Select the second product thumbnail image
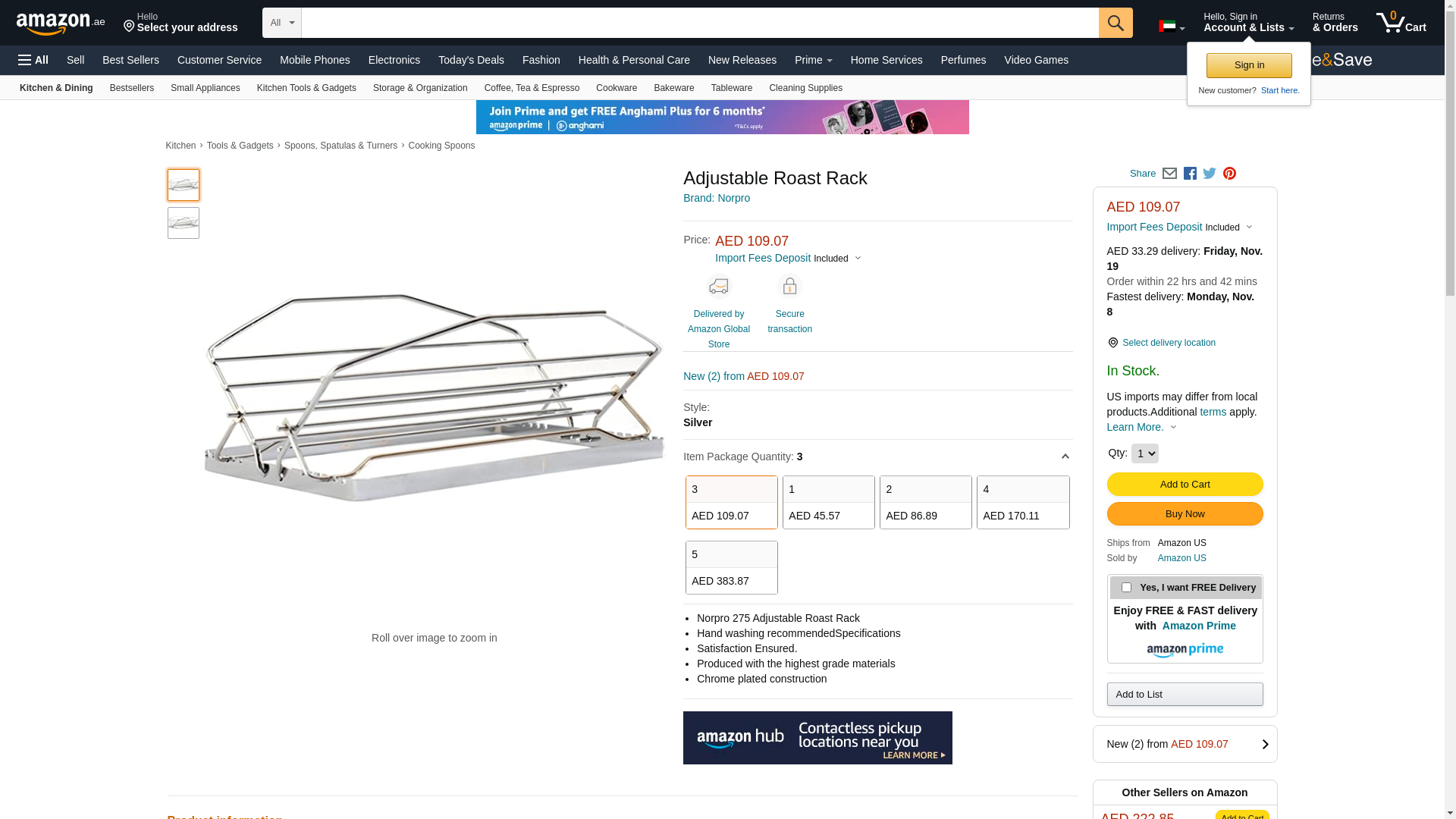 click(184, 223)
